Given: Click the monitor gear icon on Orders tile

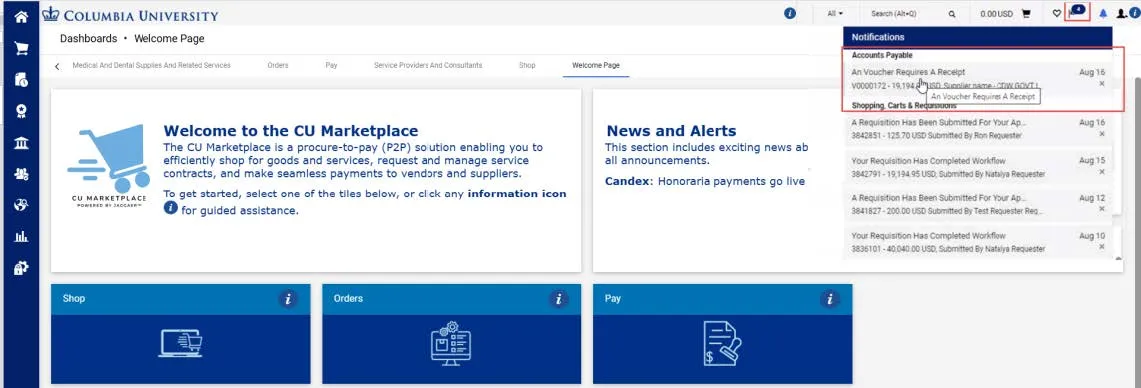Looking at the screenshot, I should (x=451, y=344).
